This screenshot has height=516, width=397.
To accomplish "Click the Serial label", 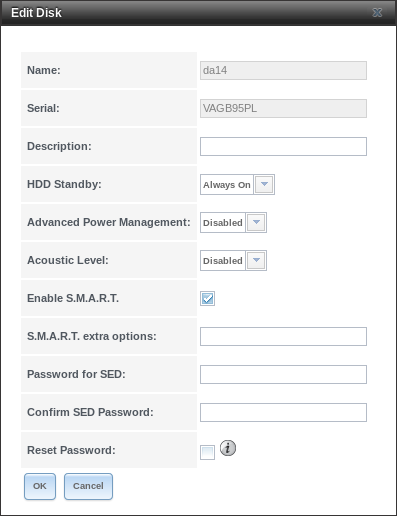I will 43,108.
